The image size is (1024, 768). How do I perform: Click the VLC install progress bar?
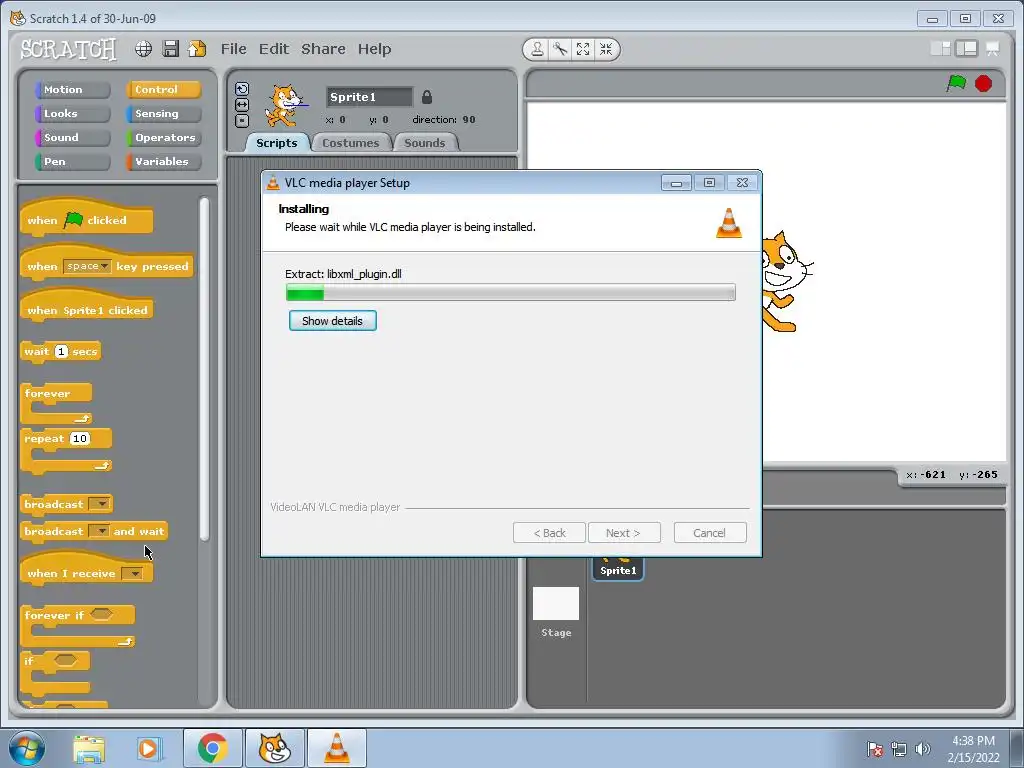(511, 292)
